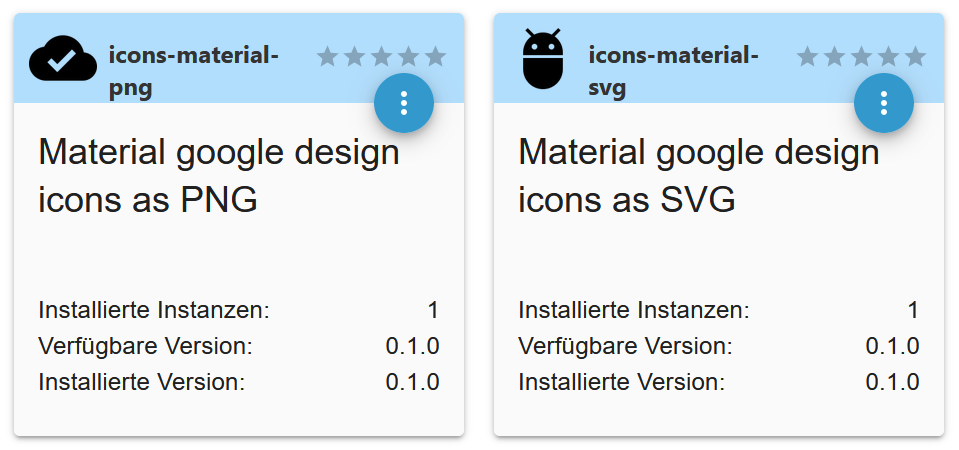Viewport: 959px width, 450px height.
Task: Click the "Material google design icons as PNG" description
Action: point(218,176)
